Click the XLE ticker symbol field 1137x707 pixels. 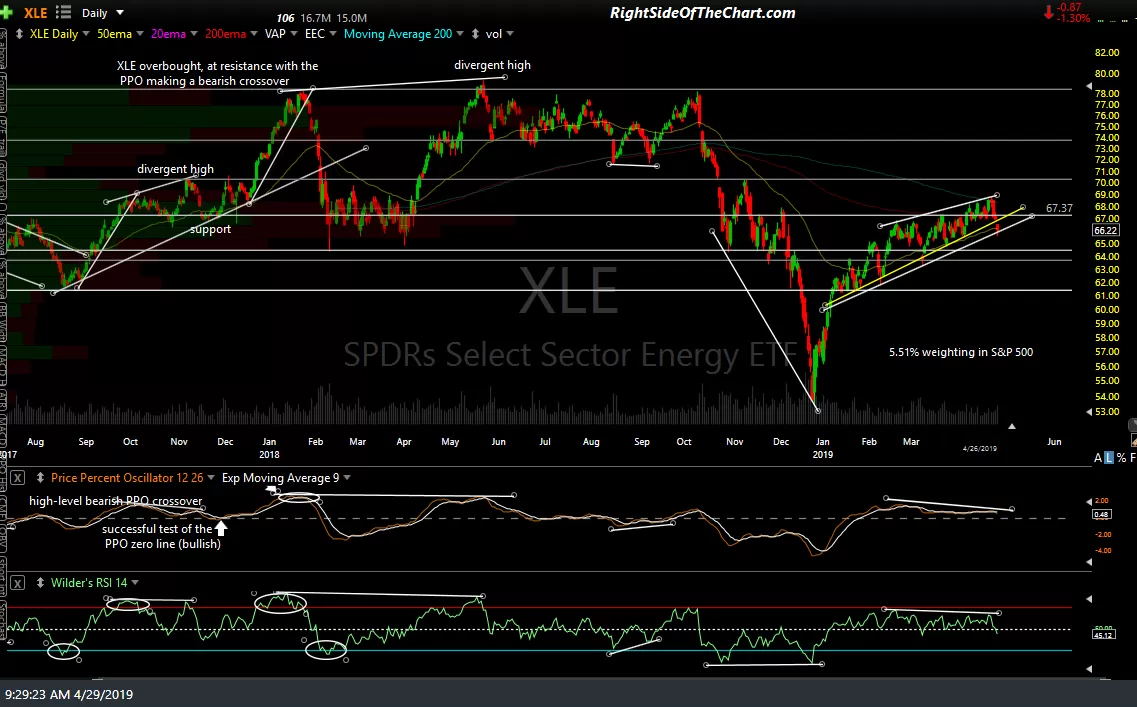click(x=35, y=13)
